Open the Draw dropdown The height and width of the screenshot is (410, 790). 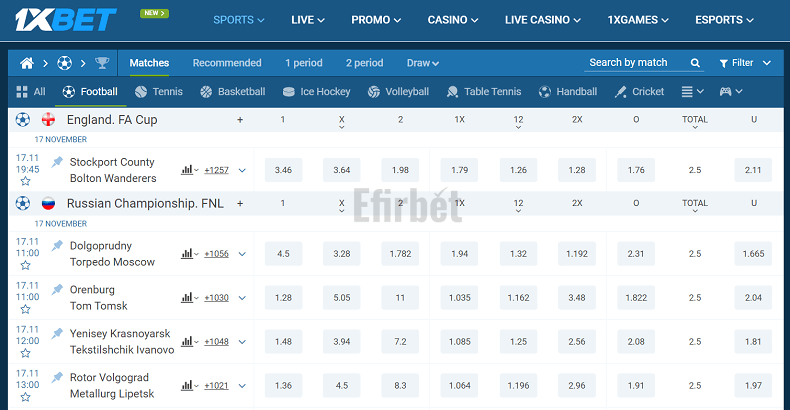pyautogui.click(x=423, y=63)
